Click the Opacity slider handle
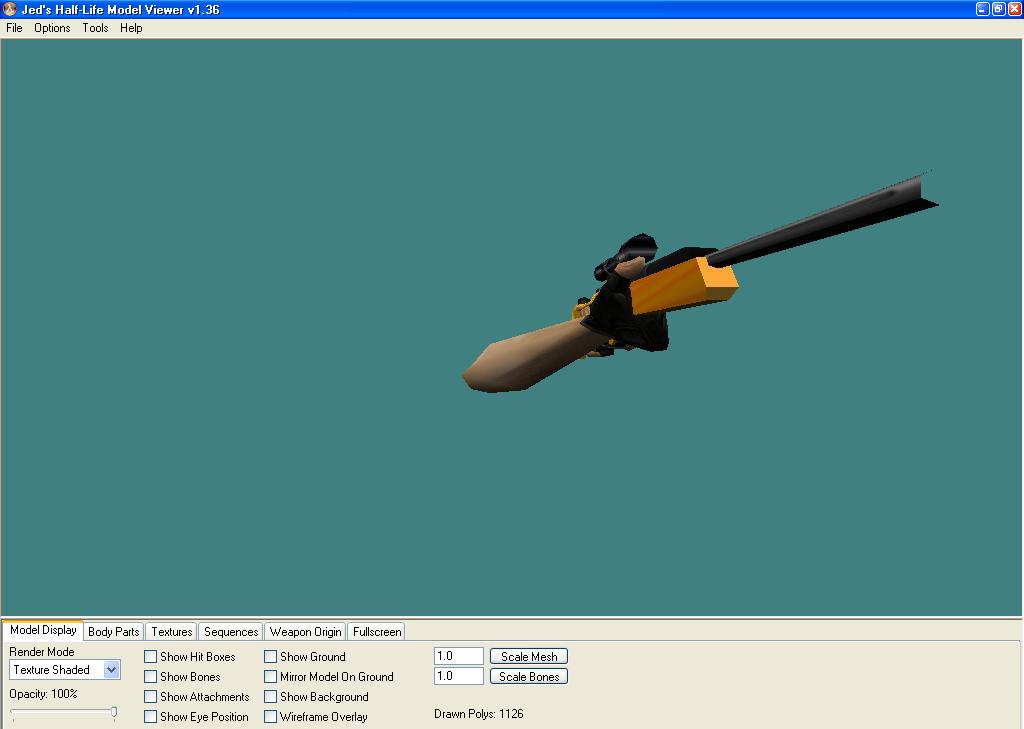Image resolution: width=1024 pixels, height=729 pixels. (114, 712)
